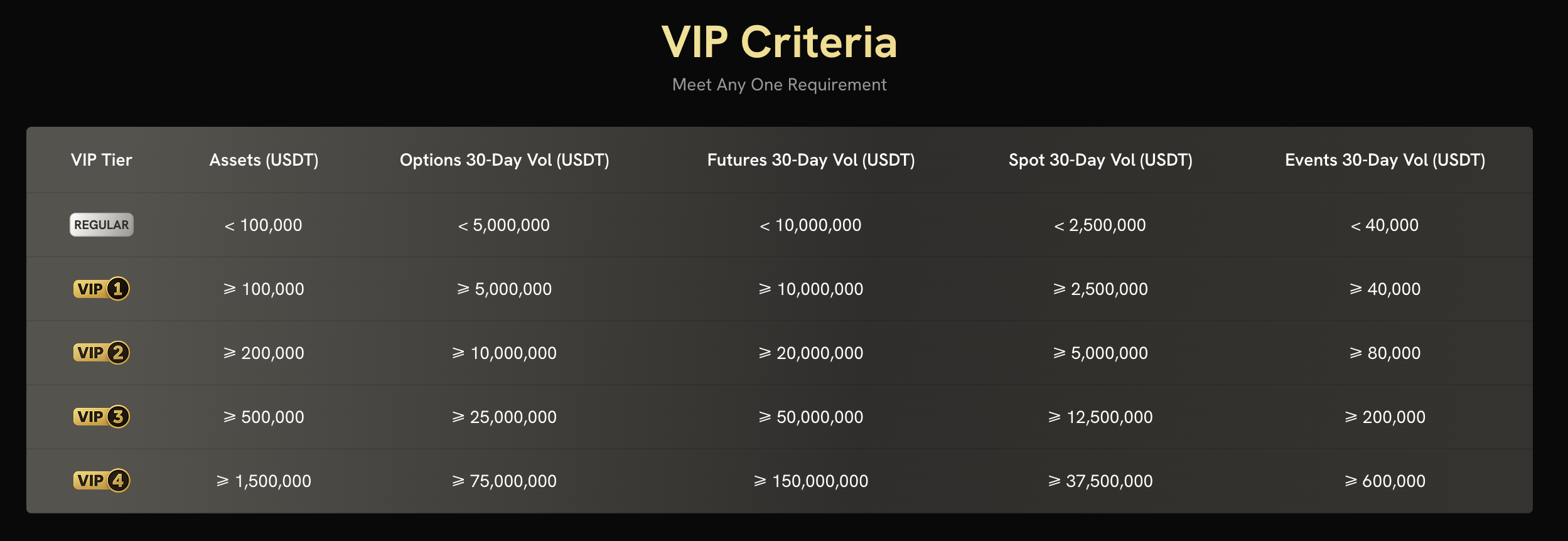Image resolution: width=1568 pixels, height=541 pixels.
Task: Select VIP 2 options value 10,000,000
Action: (504, 353)
